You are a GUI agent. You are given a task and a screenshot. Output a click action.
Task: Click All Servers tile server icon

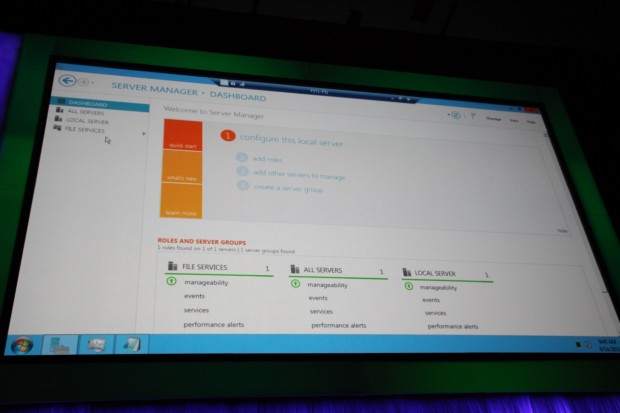pos(295,269)
